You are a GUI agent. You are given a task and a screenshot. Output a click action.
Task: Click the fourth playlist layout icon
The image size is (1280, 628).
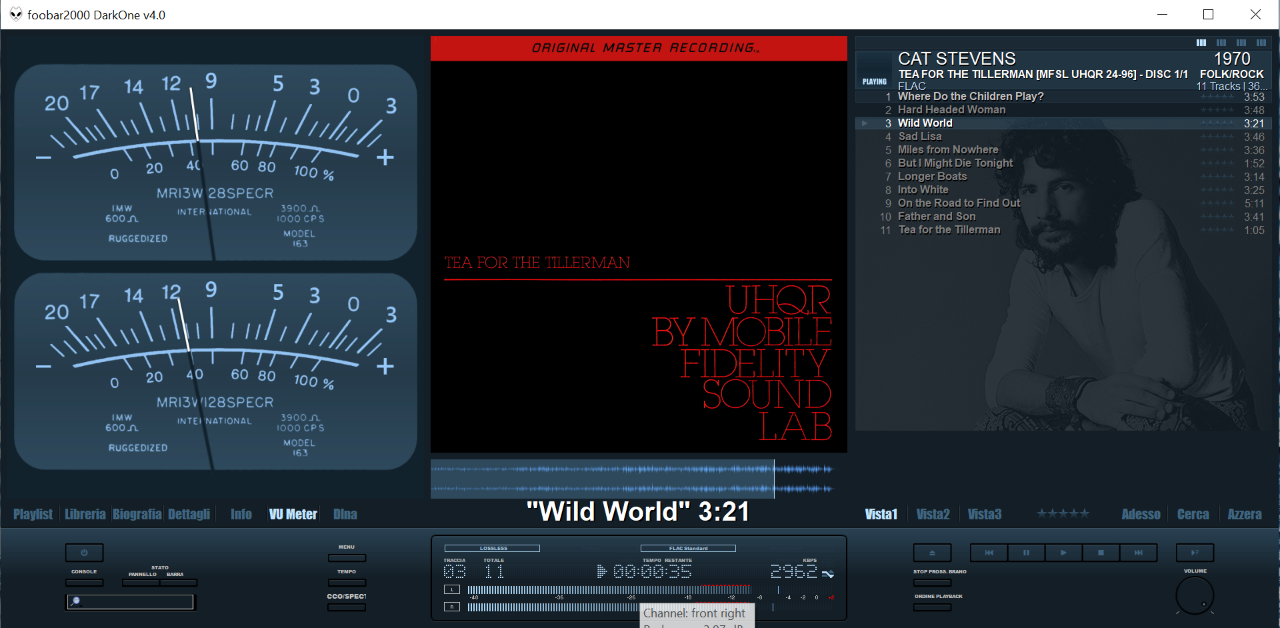(1260, 43)
